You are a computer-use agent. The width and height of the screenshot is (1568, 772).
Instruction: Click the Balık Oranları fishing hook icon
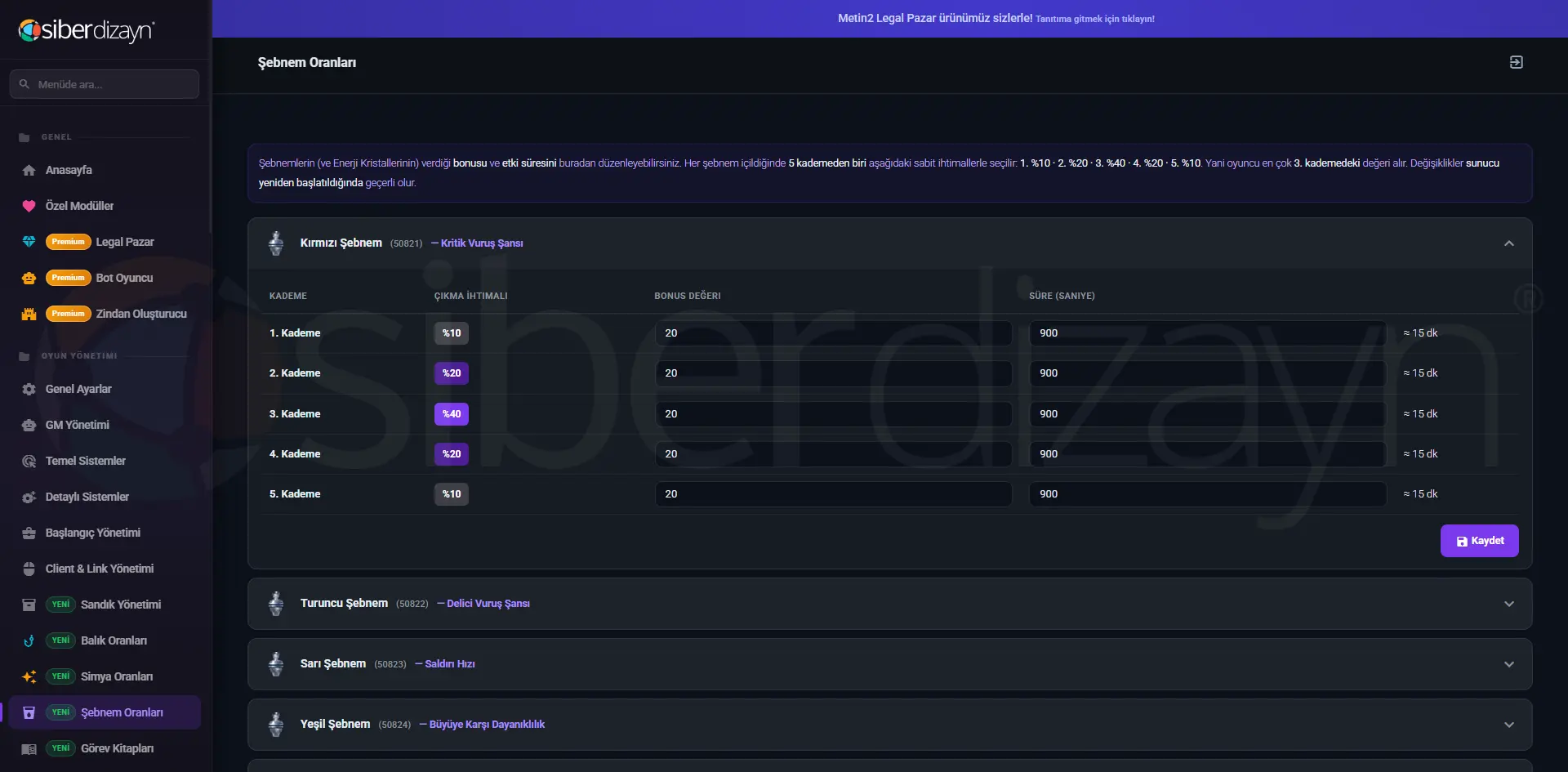[29, 640]
